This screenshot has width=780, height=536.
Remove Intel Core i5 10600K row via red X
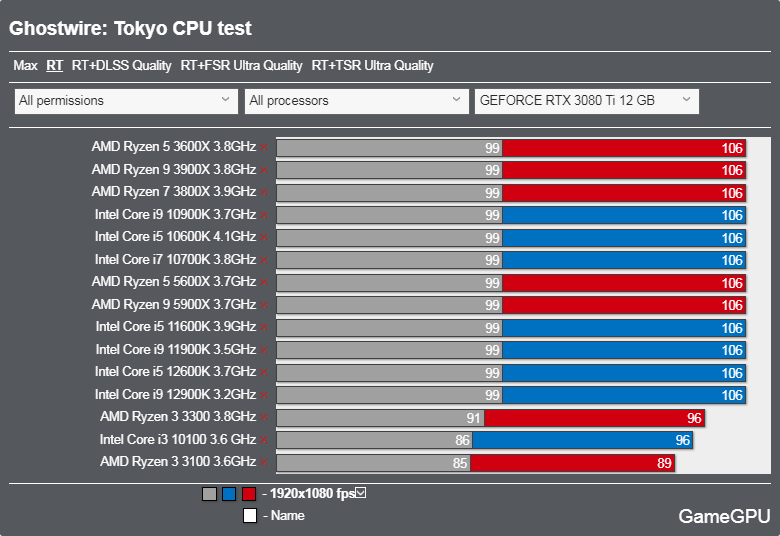tap(264, 237)
